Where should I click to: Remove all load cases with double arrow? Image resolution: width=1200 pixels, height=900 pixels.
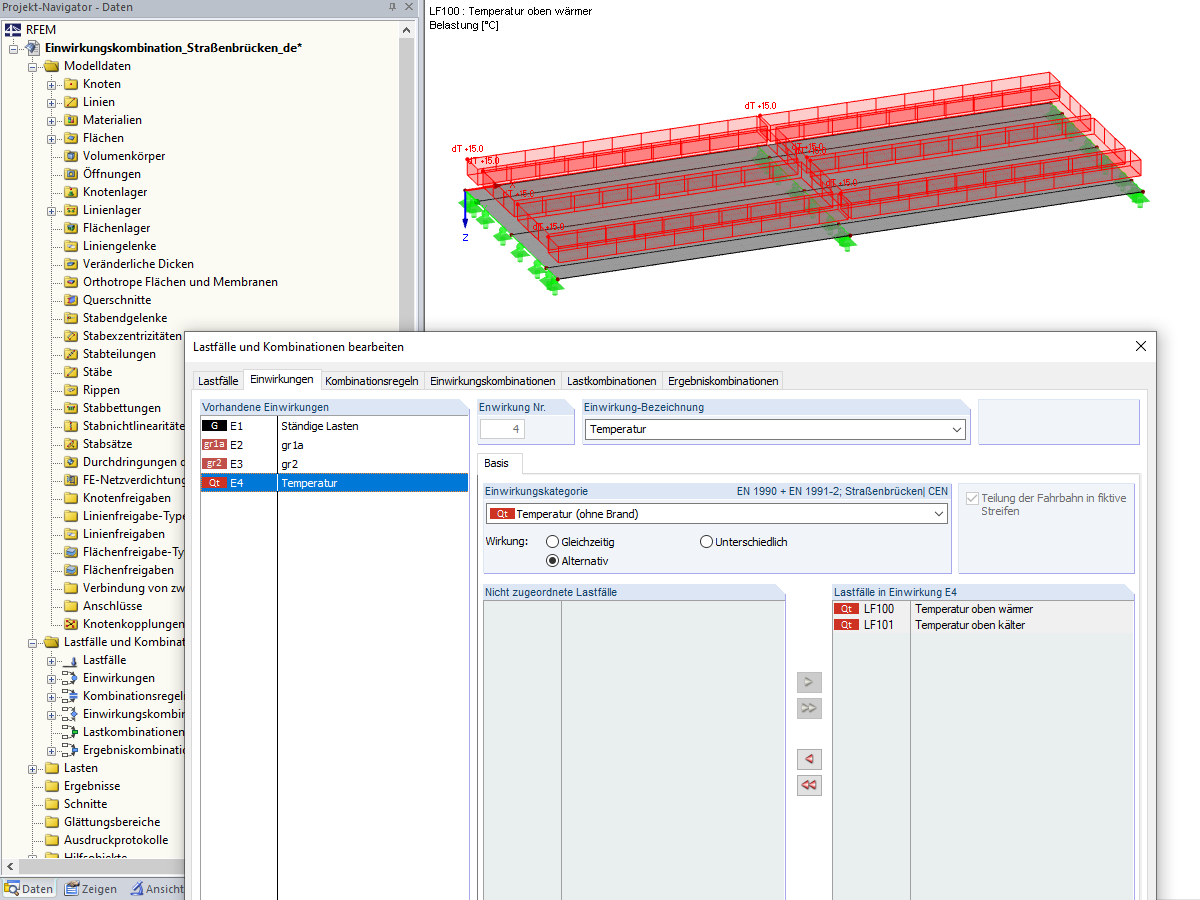[x=809, y=785]
